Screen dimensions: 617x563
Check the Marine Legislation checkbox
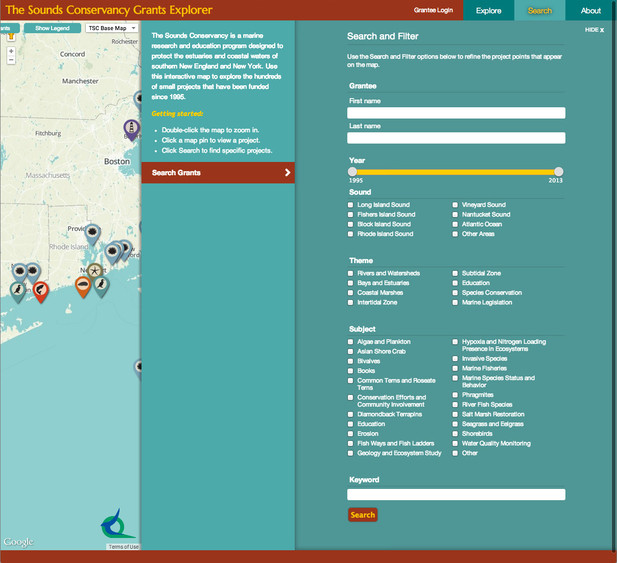point(455,302)
